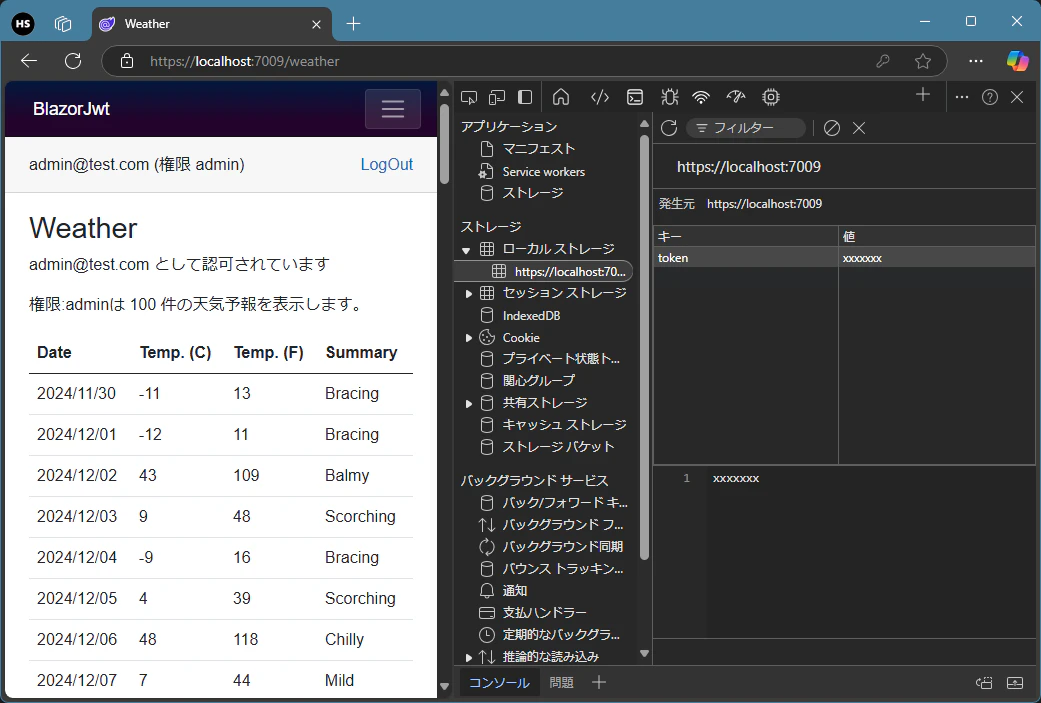This screenshot has width=1041, height=703.
Task: View site information lock icon
Action: 127,61
